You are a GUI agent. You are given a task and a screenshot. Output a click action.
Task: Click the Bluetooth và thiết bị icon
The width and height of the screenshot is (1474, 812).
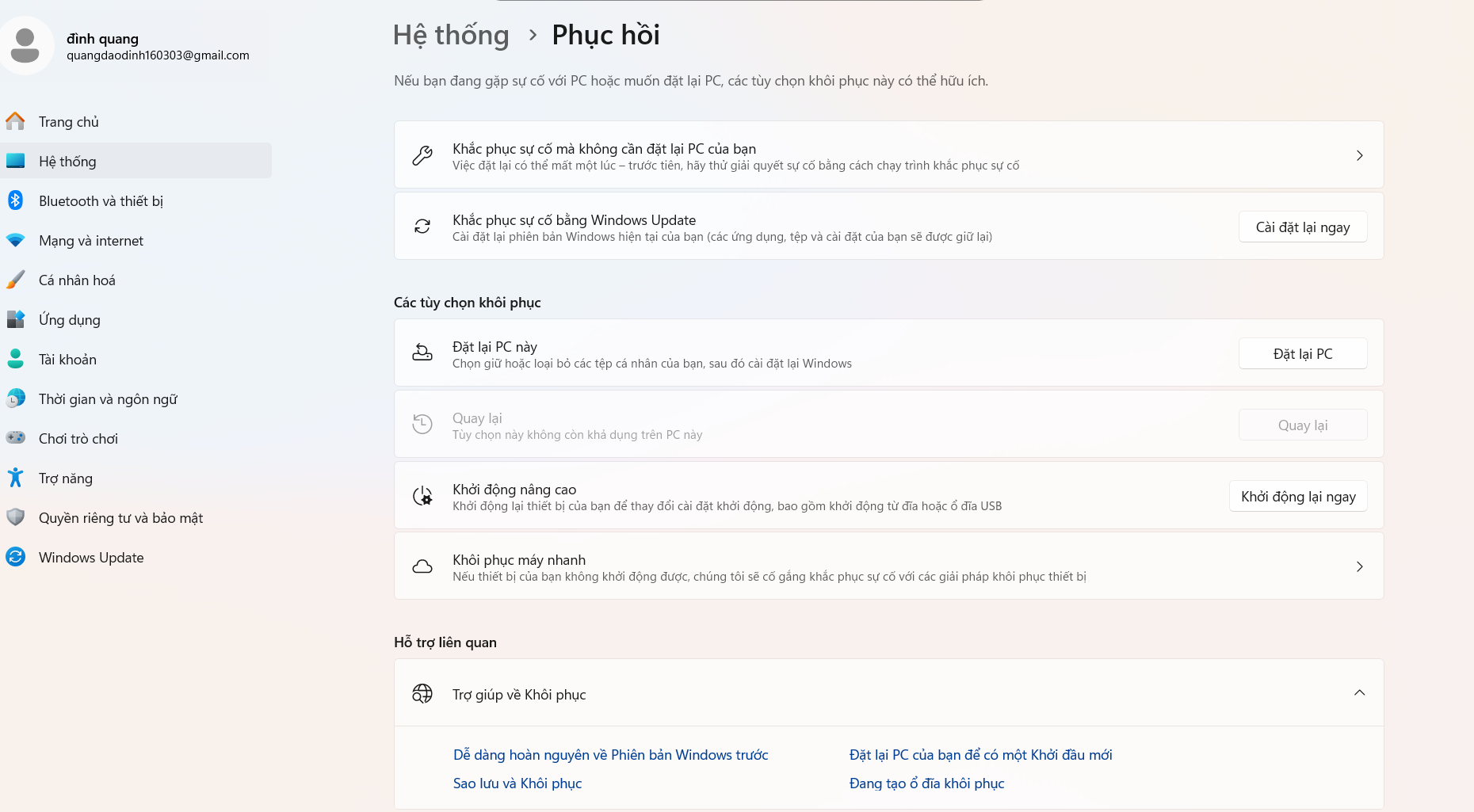point(15,200)
